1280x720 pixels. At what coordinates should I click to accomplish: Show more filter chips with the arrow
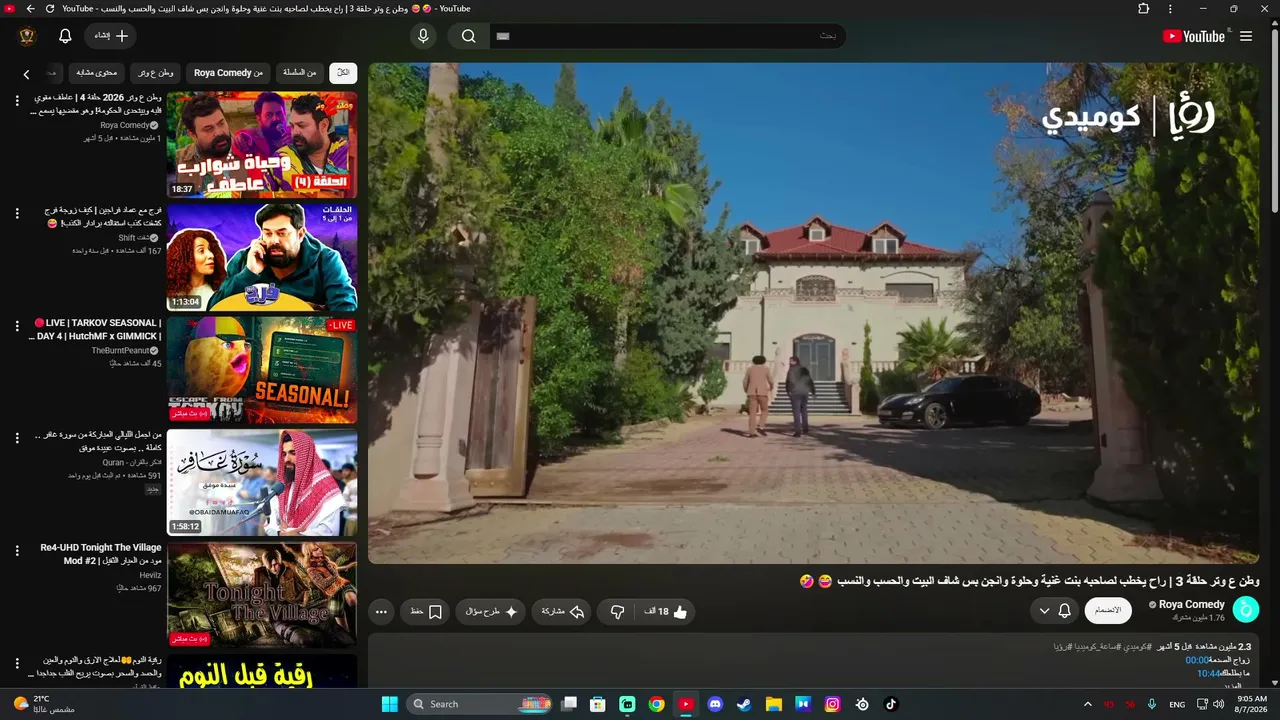coord(27,73)
